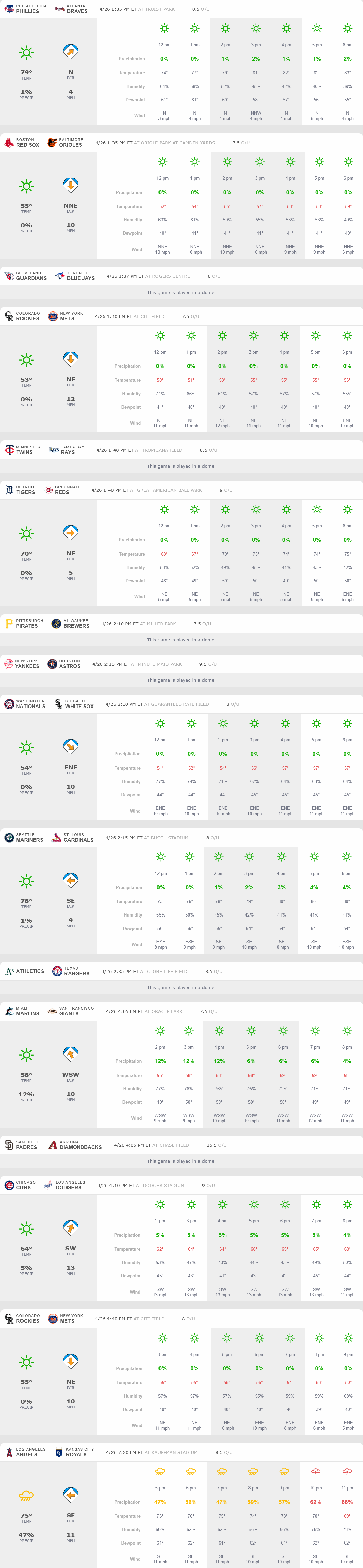Open the Arizona Diamondbacks team link
Viewport: 363px width, 1568px height.
coord(80,1145)
